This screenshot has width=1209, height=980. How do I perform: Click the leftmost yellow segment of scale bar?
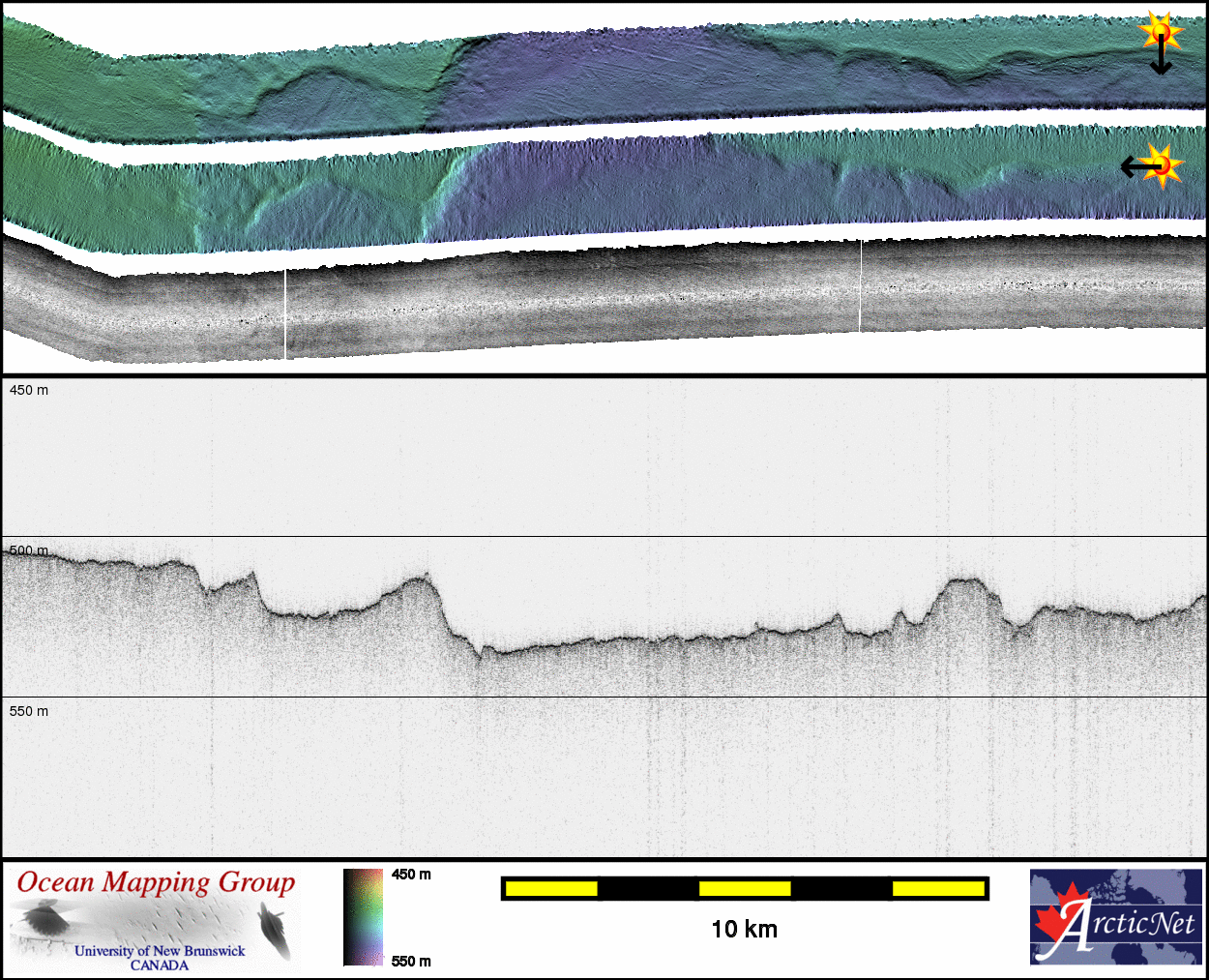tap(551, 888)
